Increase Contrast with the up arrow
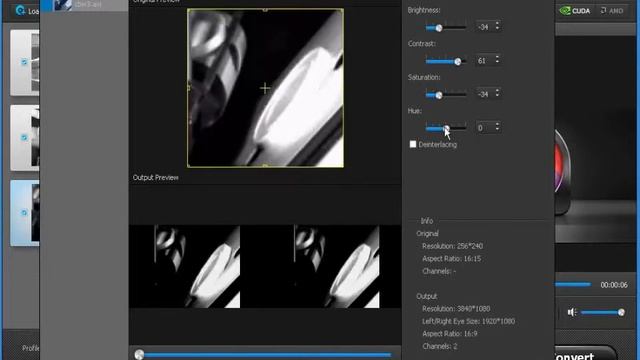 (497, 58)
